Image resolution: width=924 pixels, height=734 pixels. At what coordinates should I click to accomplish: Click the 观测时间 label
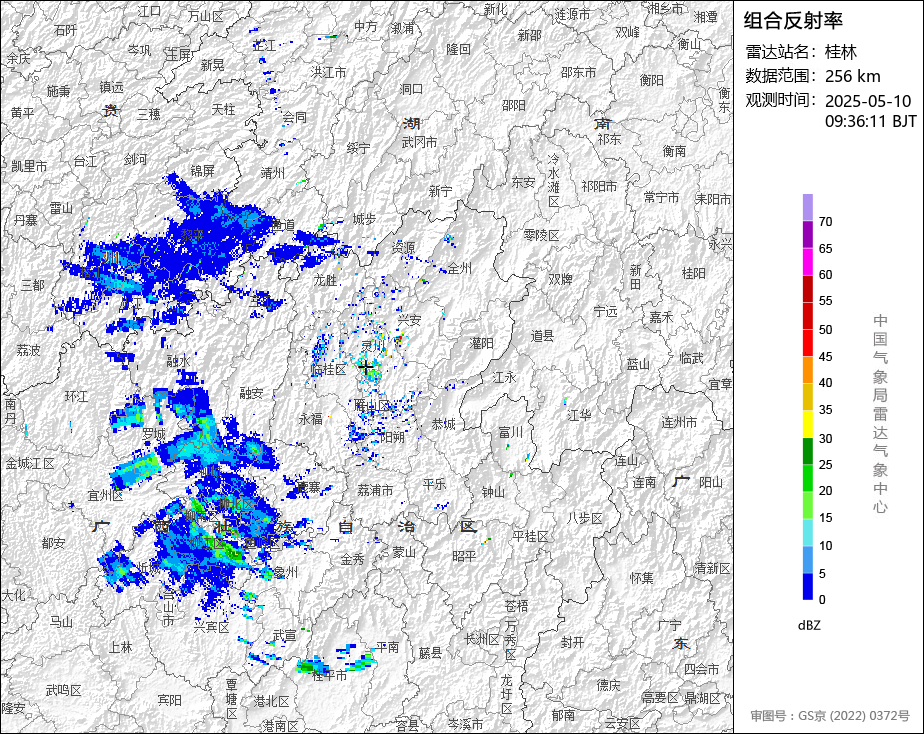coord(781,100)
